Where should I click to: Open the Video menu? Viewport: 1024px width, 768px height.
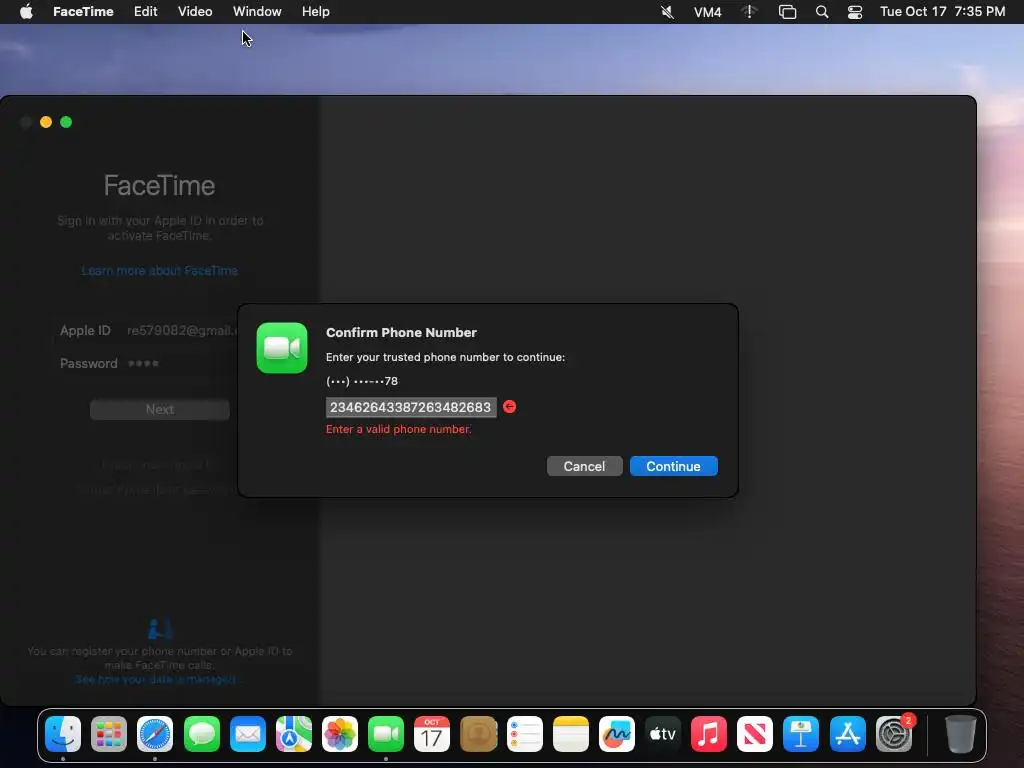click(195, 12)
